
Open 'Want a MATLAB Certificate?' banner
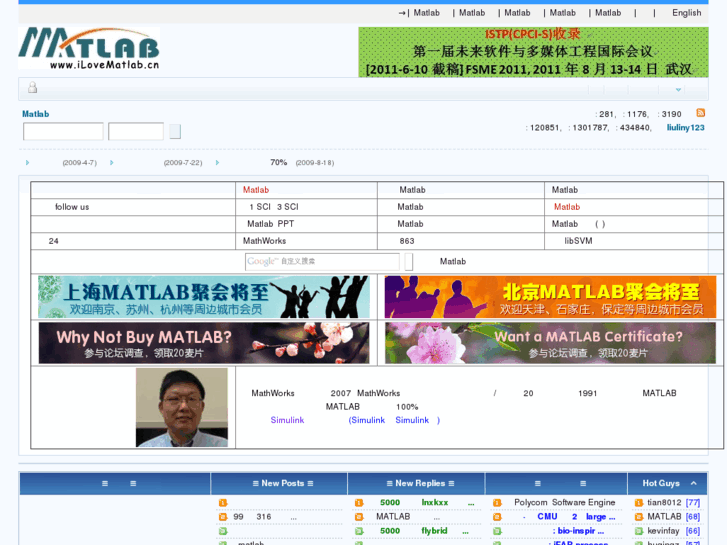pos(550,343)
